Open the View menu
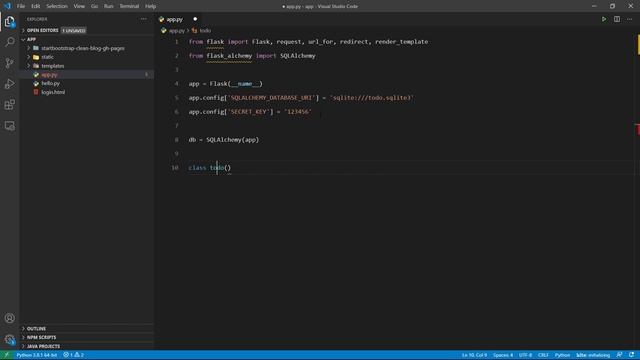640x360 pixels. pos(79,6)
